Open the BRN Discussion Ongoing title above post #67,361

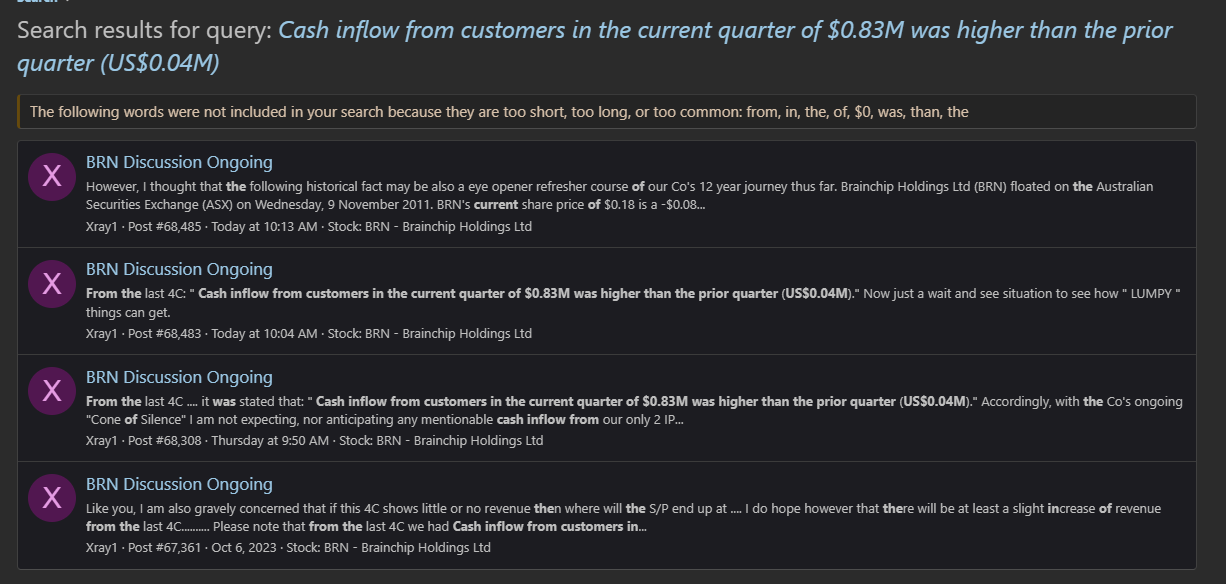(x=179, y=484)
